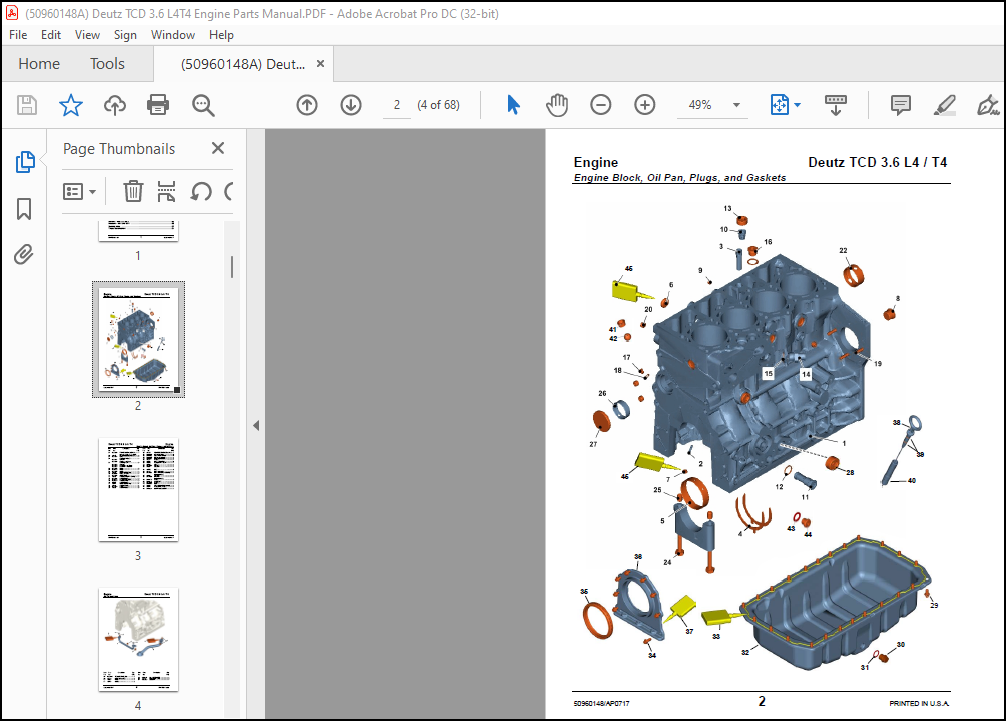1006x721 pixels.
Task: Open the Bookmarks sidebar panel
Action: (24, 208)
